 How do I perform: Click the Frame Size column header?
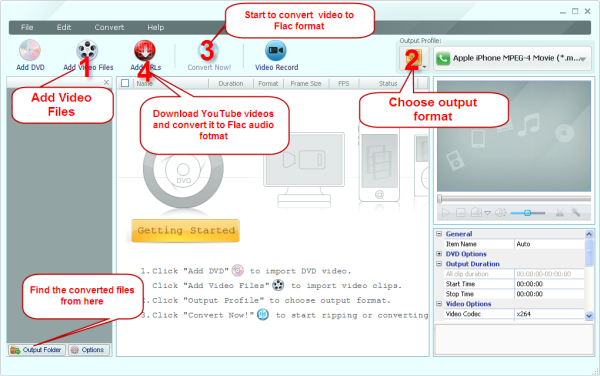(305, 83)
